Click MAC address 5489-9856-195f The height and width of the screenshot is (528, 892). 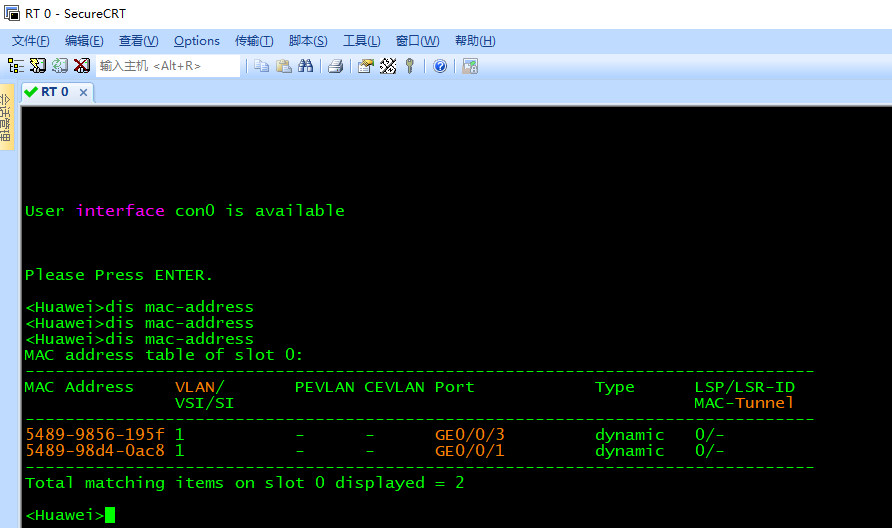(95, 435)
